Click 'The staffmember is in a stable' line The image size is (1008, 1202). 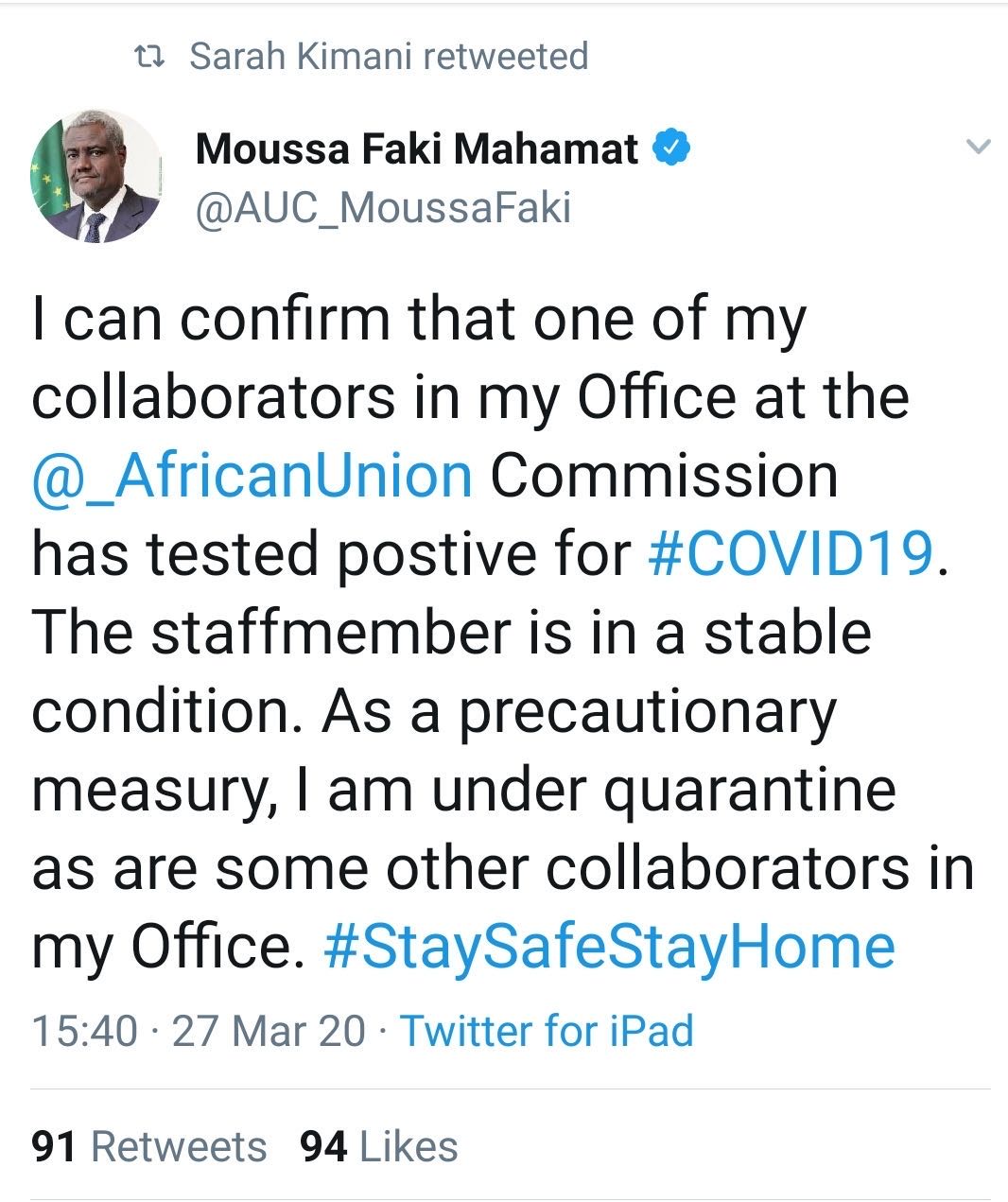(x=452, y=632)
